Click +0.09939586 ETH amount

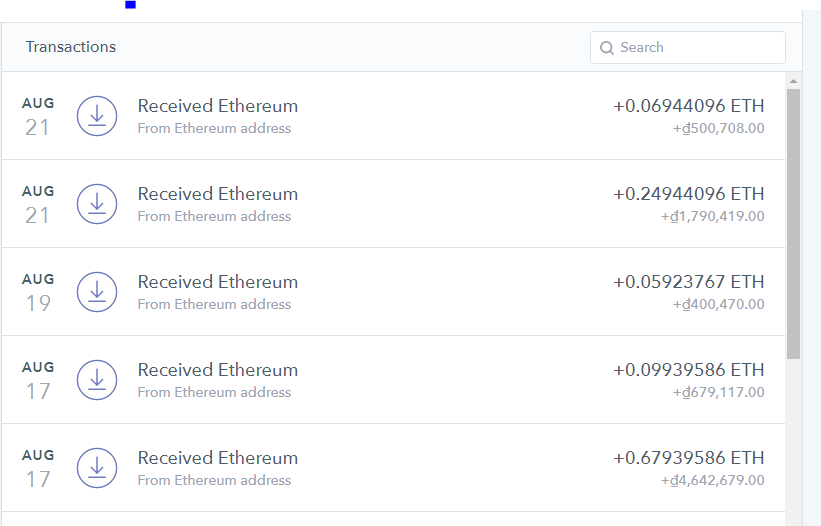pyautogui.click(x=688, y=370)
